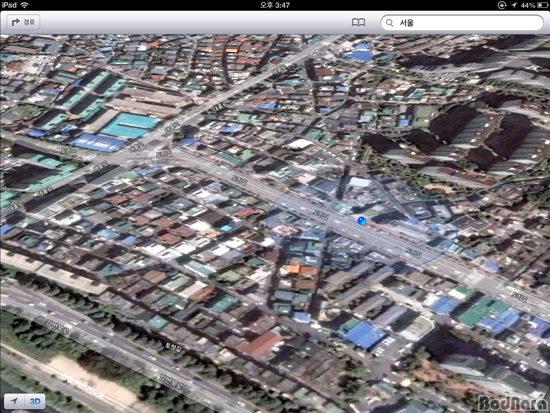Toggle the 3D map view
This screenshot has width=550, height=413.
tap(35, 401)
